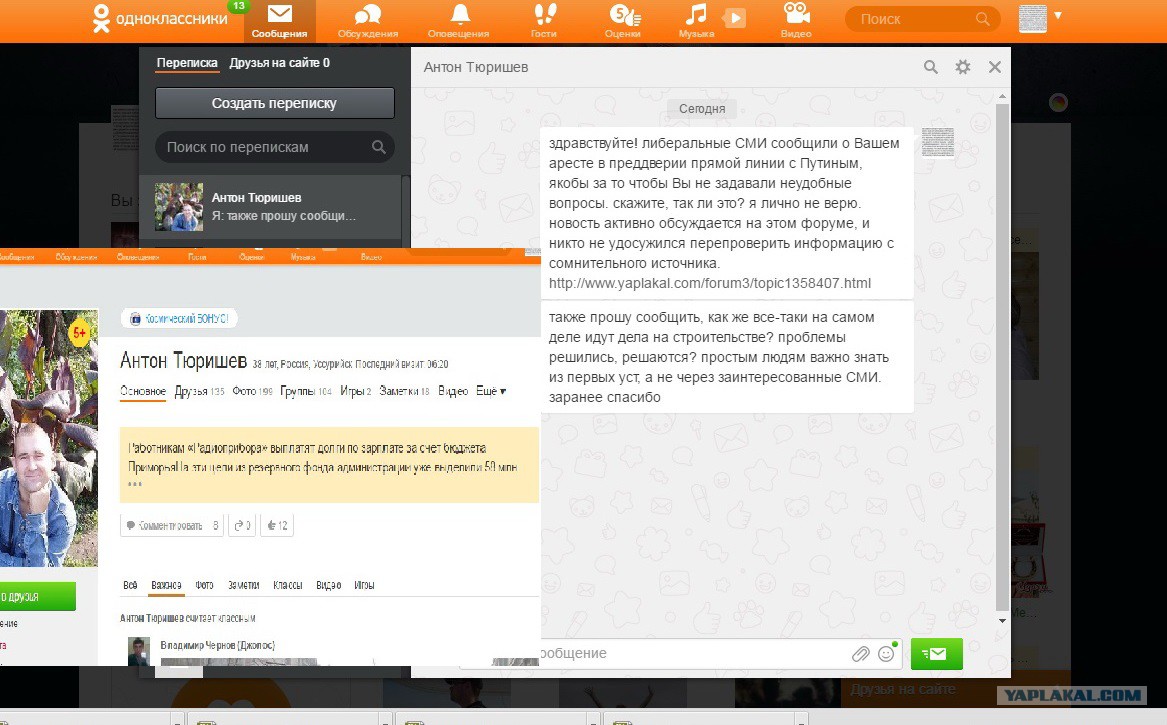This screenshot has width=1167, height=725.
Task: Click the chat scrollbar down arrow
Action: (1003, 621)
